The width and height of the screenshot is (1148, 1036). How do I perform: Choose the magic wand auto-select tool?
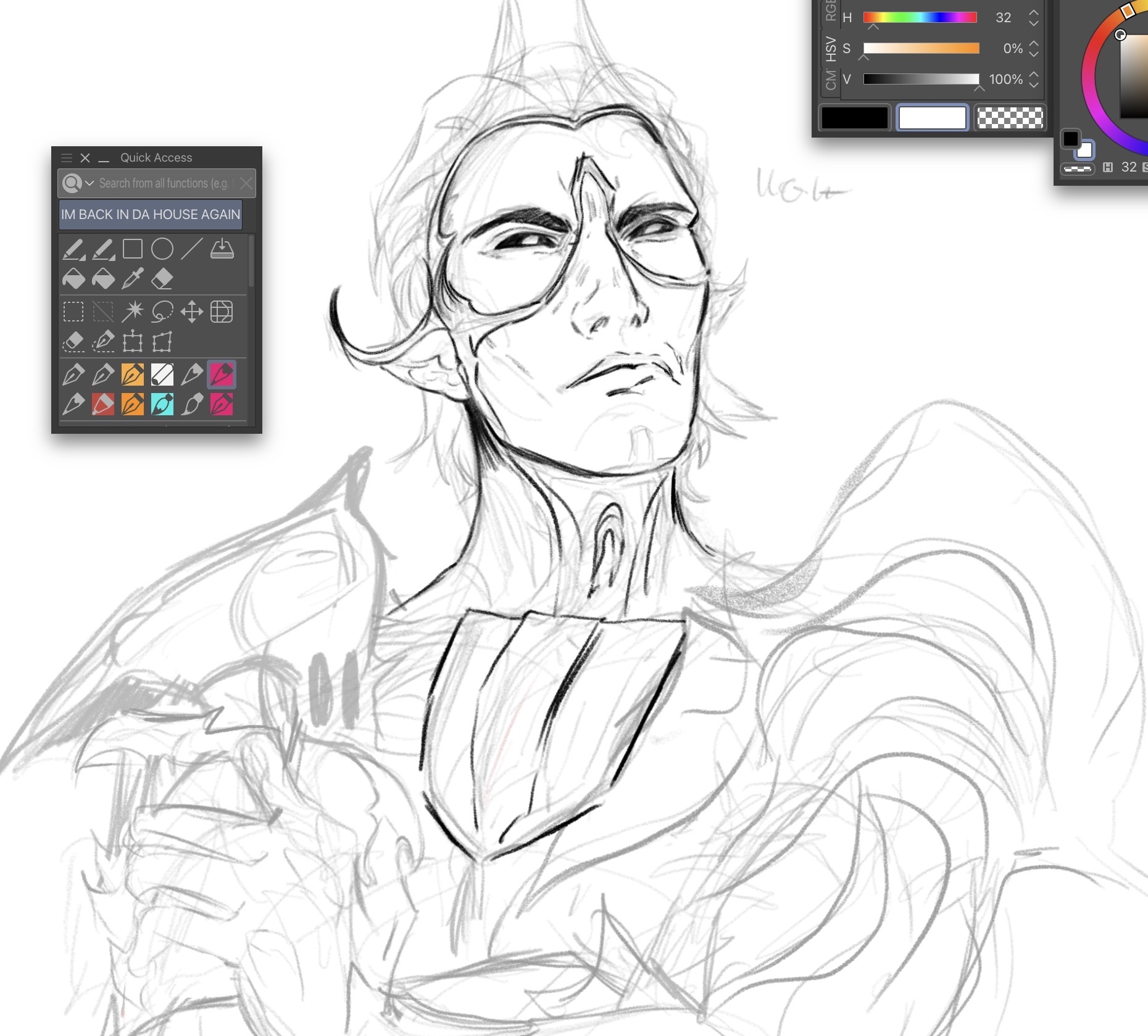coord(133,312)
